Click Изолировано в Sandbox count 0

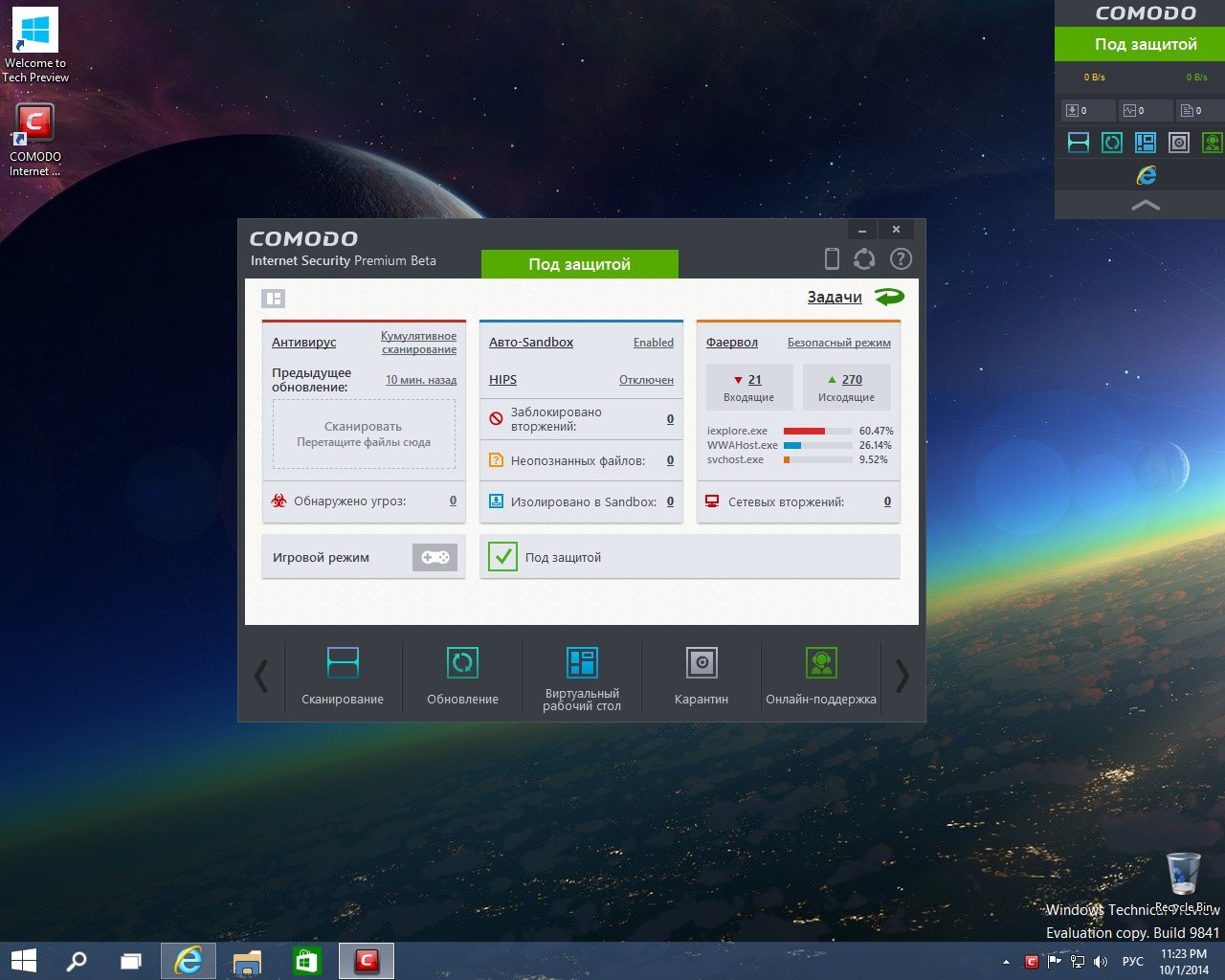[670, 501]
